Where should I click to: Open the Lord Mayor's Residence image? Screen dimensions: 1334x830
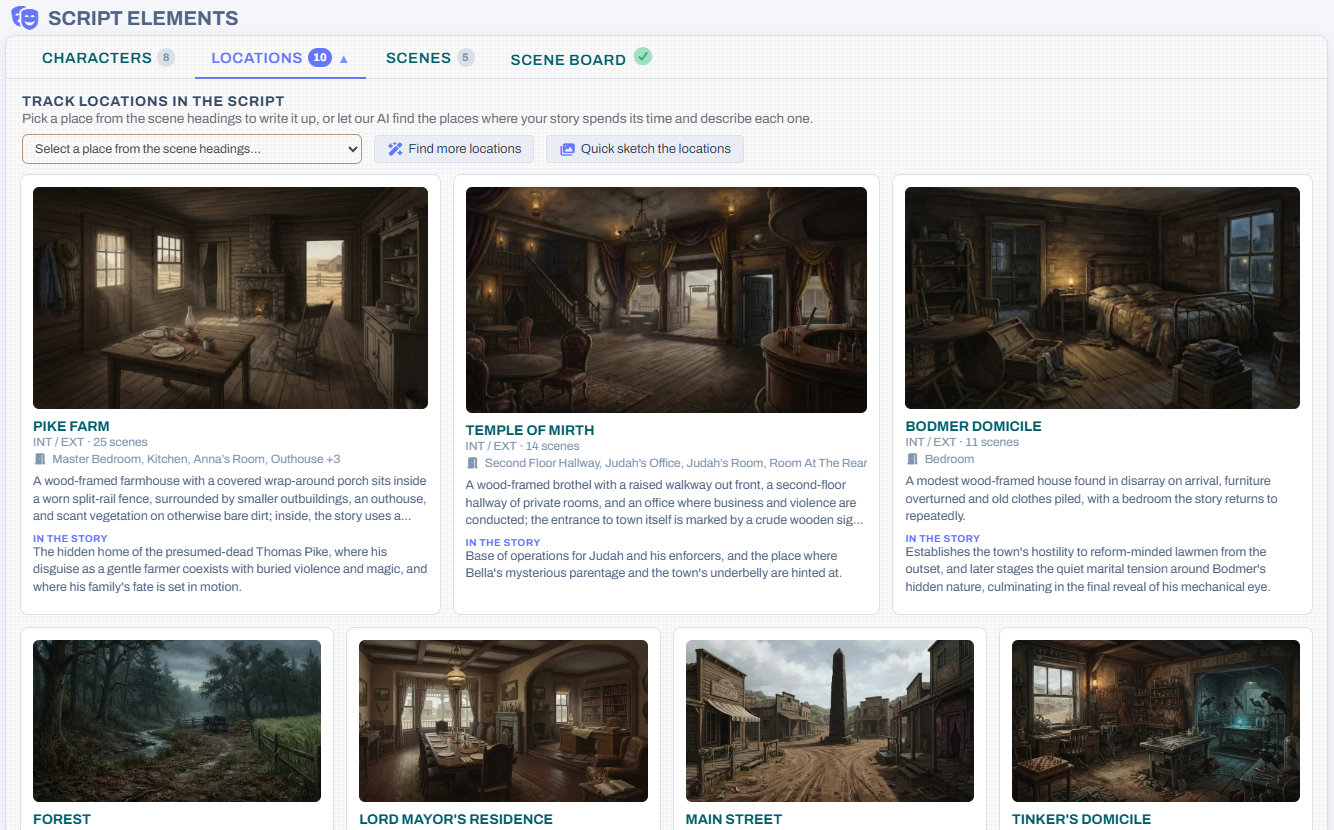tap(503, 721)
